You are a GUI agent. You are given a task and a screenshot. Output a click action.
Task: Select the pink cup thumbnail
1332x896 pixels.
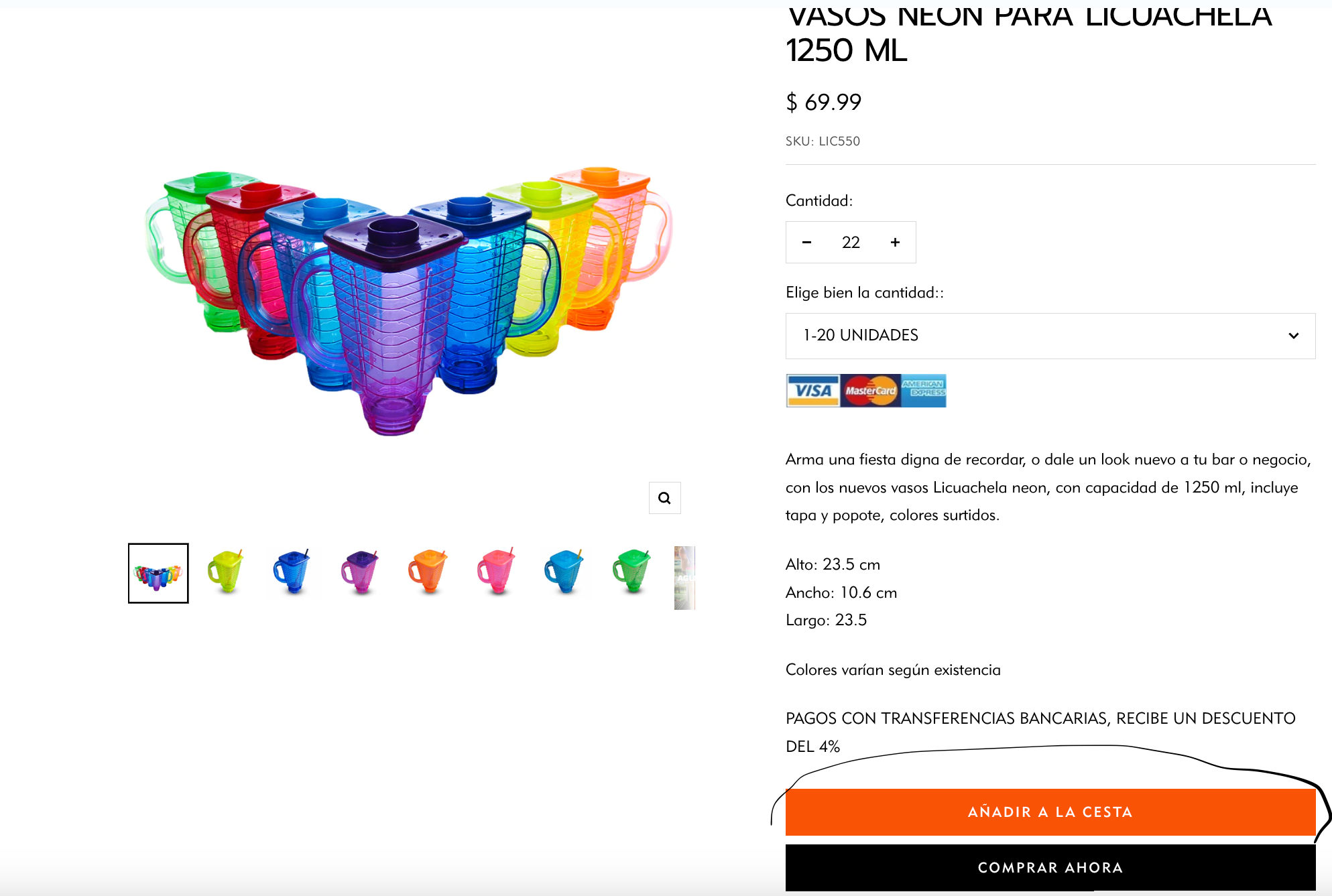[x=497, y=574]
